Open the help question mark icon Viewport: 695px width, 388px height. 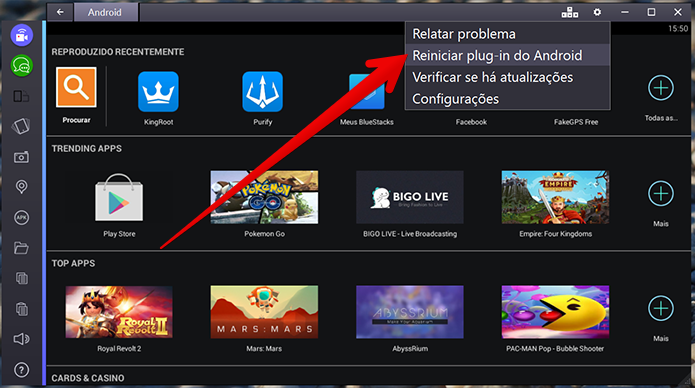pos(21,370)
